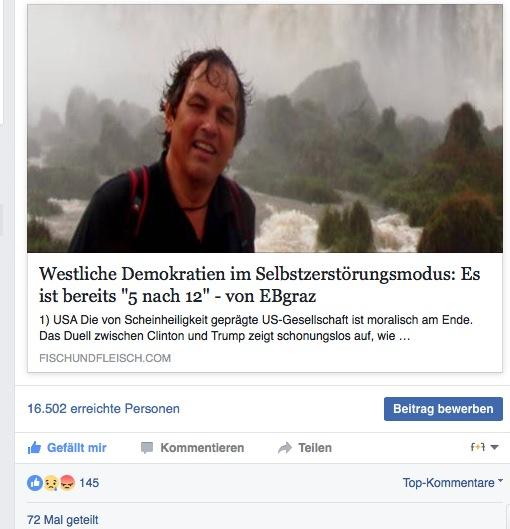Screen dimensions: 510x529
Task: Open the 145 reactions count
Action: click(x=89, y=483)
